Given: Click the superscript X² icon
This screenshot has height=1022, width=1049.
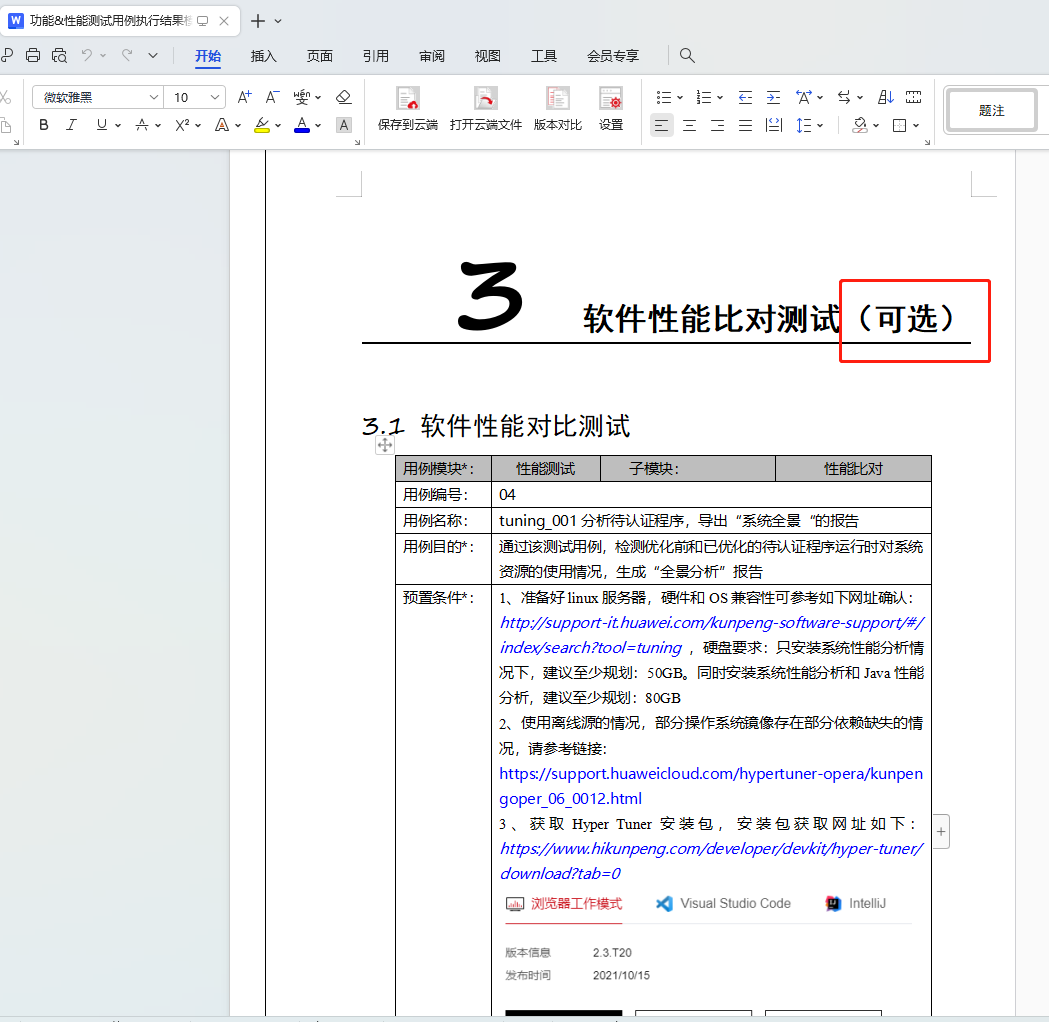Looking at the screenshot, I should 182,125.
